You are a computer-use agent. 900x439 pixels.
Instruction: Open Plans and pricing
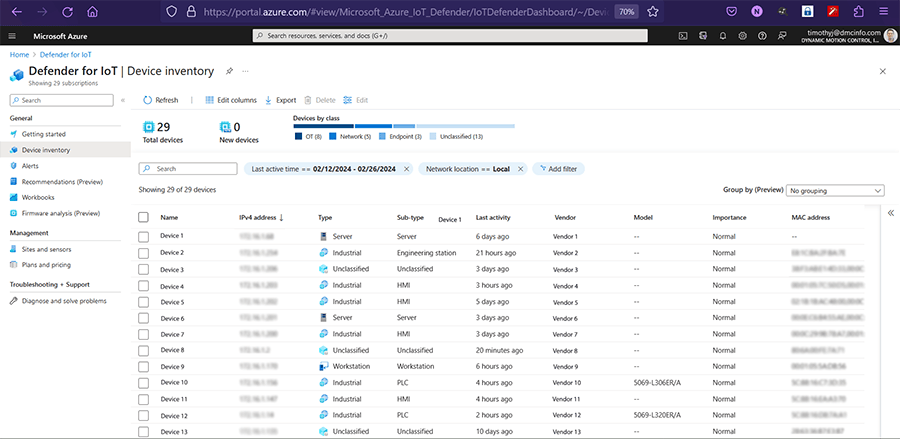click(46, 265)
